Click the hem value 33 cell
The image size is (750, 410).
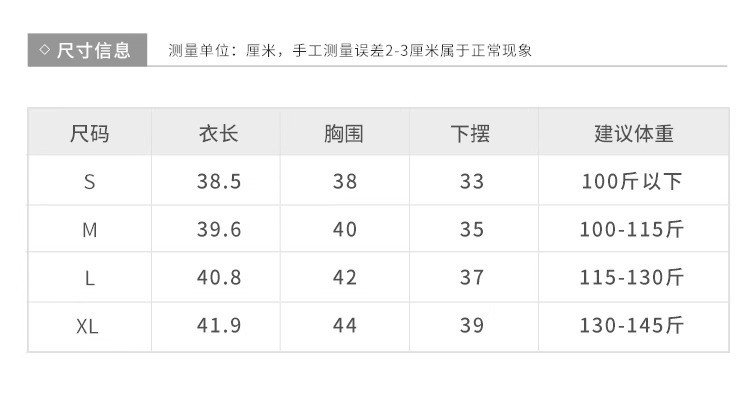coord(471,182)
